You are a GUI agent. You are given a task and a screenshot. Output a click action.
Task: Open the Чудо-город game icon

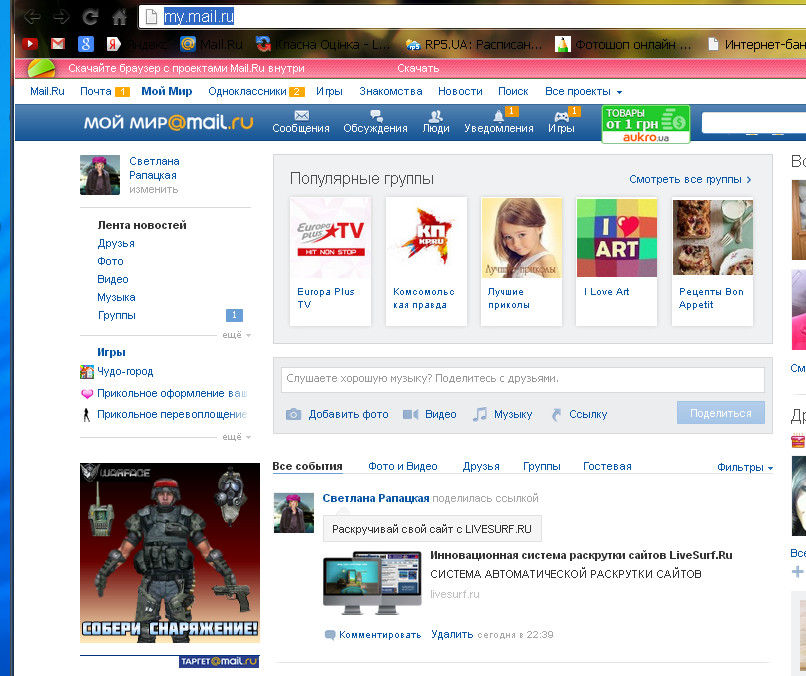tap(87, 372)
